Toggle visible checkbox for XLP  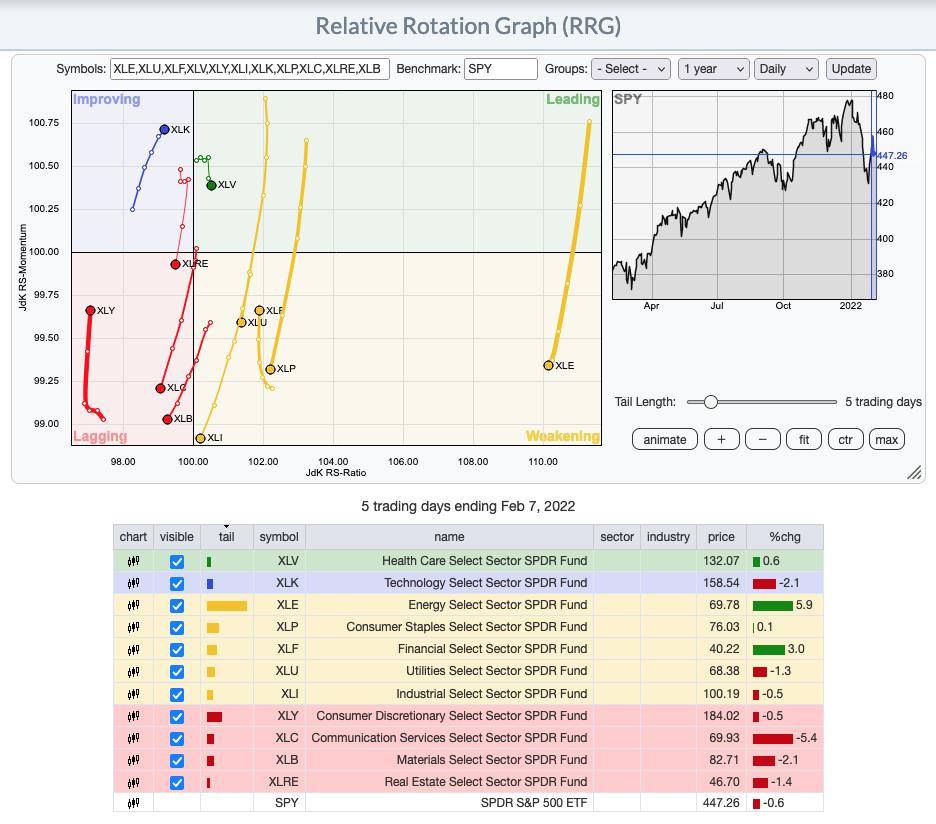point(177,628)
